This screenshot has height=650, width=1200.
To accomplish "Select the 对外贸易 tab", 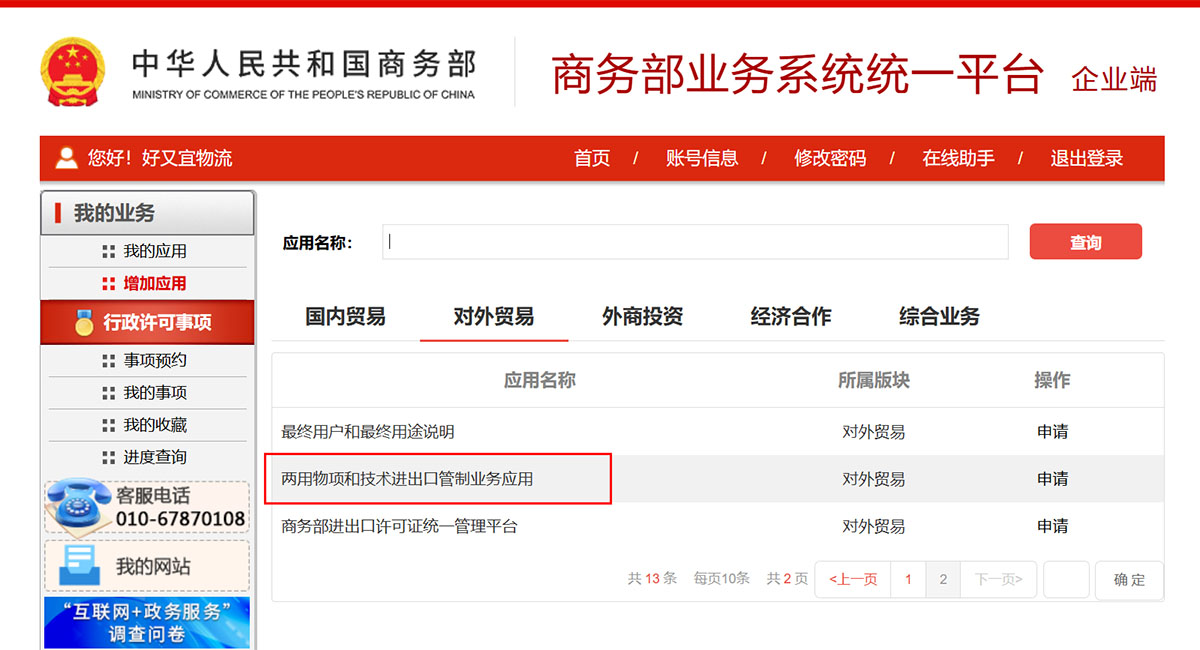I will pos(494,316).
